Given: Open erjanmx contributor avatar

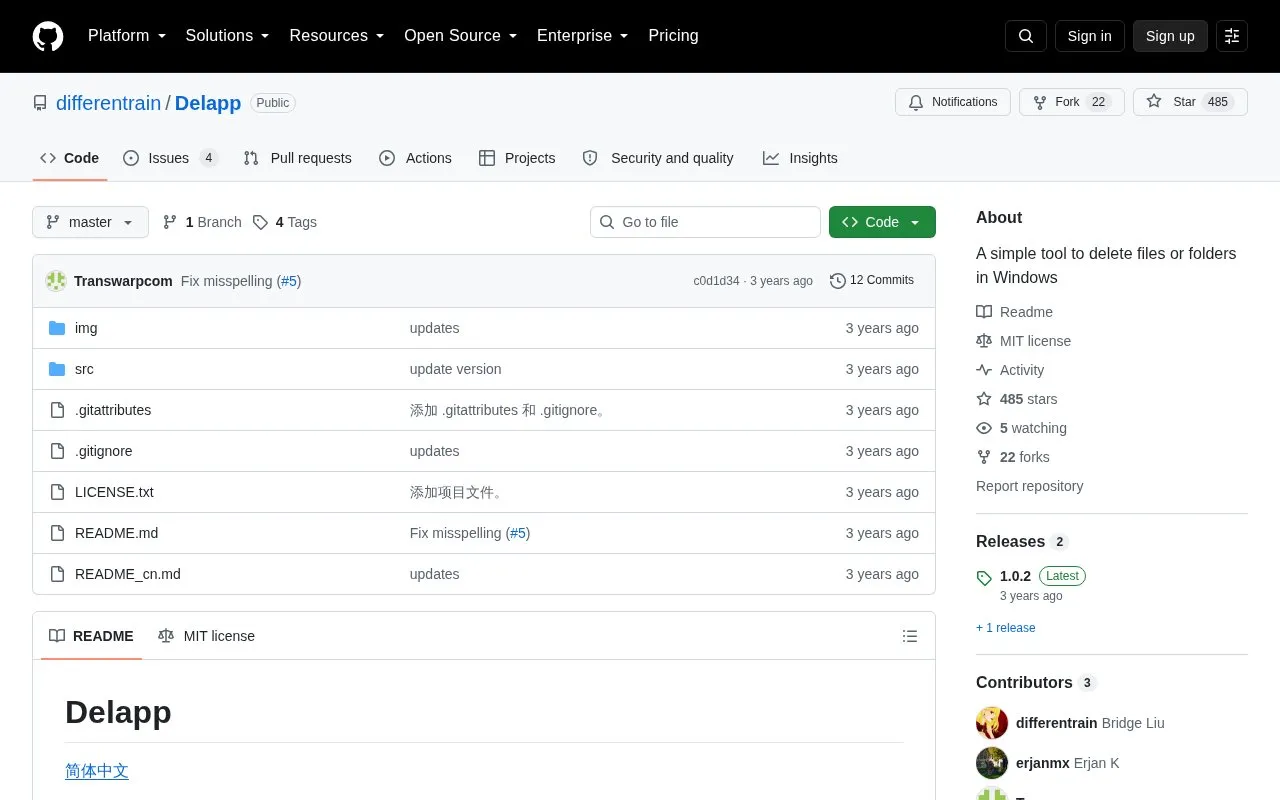Looking at the screenshot, I should point(992,763).
